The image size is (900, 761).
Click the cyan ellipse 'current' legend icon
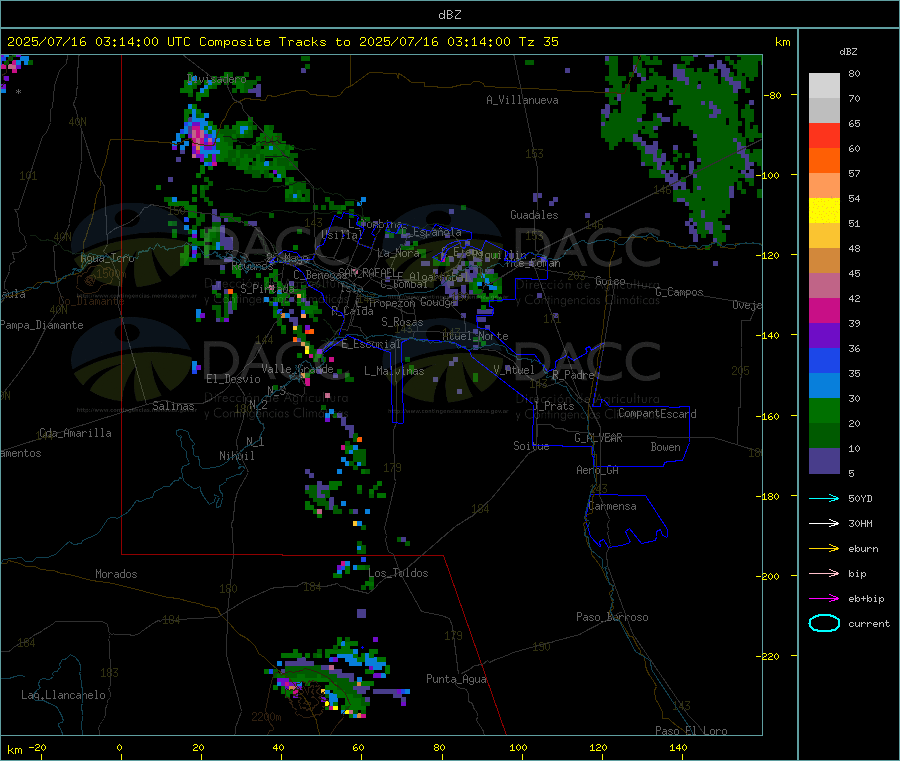tap(824, 623)
